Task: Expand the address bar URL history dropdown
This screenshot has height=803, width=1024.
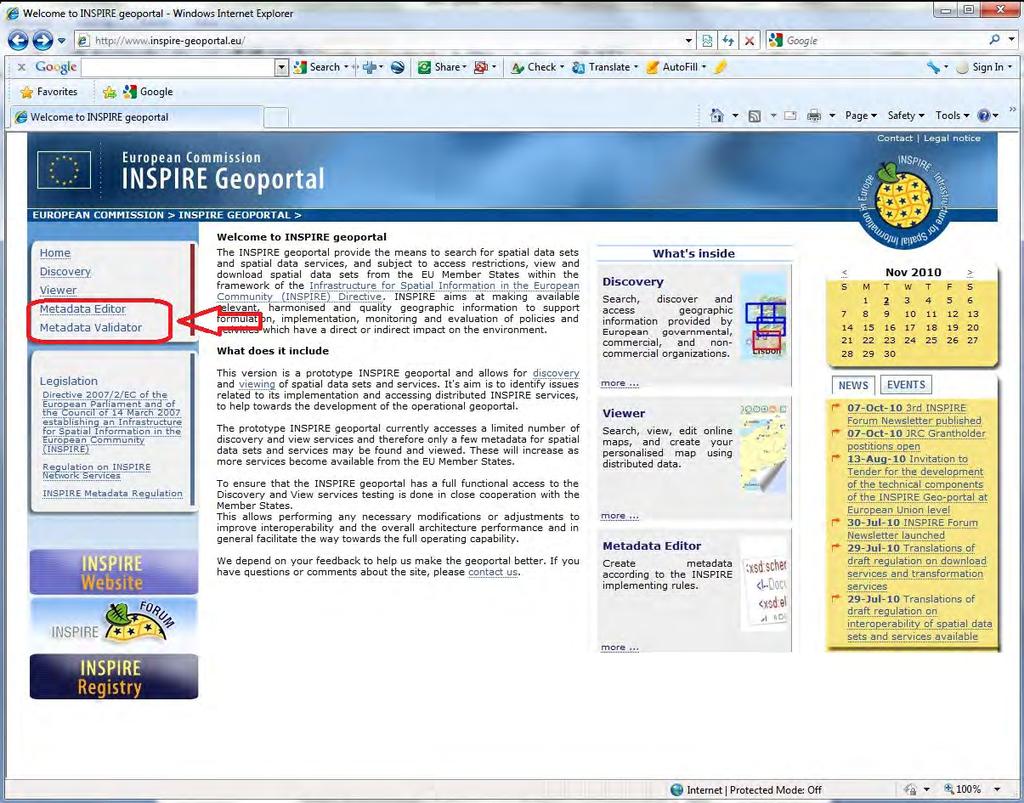Action: pos(688,40)
